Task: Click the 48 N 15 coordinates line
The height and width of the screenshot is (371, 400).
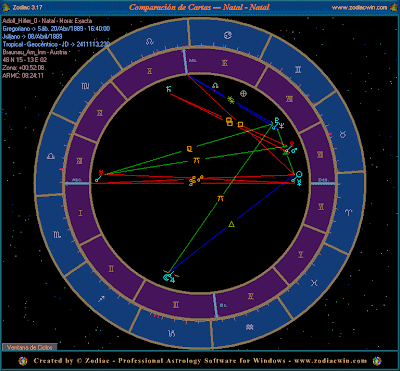Action: [25, 60]
